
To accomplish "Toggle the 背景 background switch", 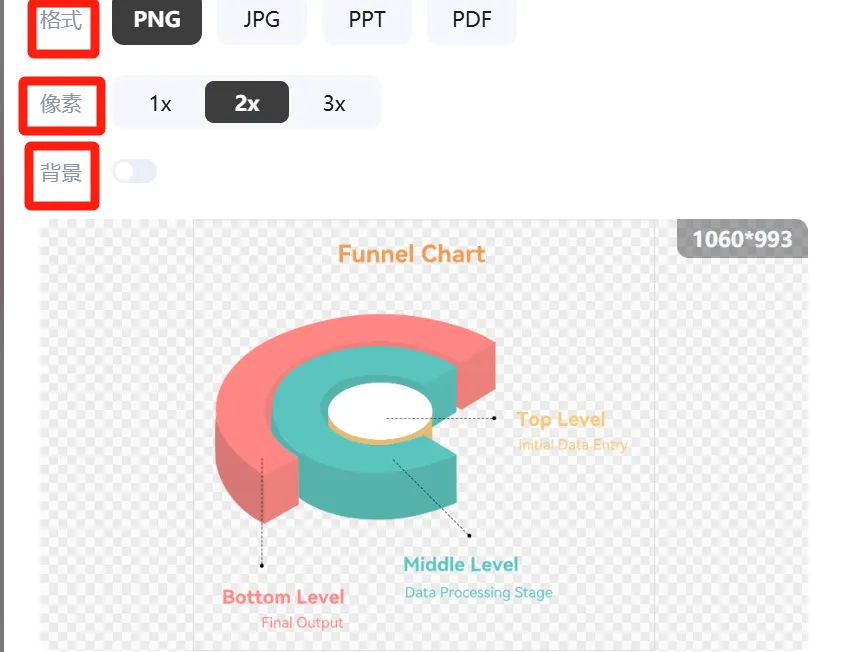I will click(x=134, y=172).
